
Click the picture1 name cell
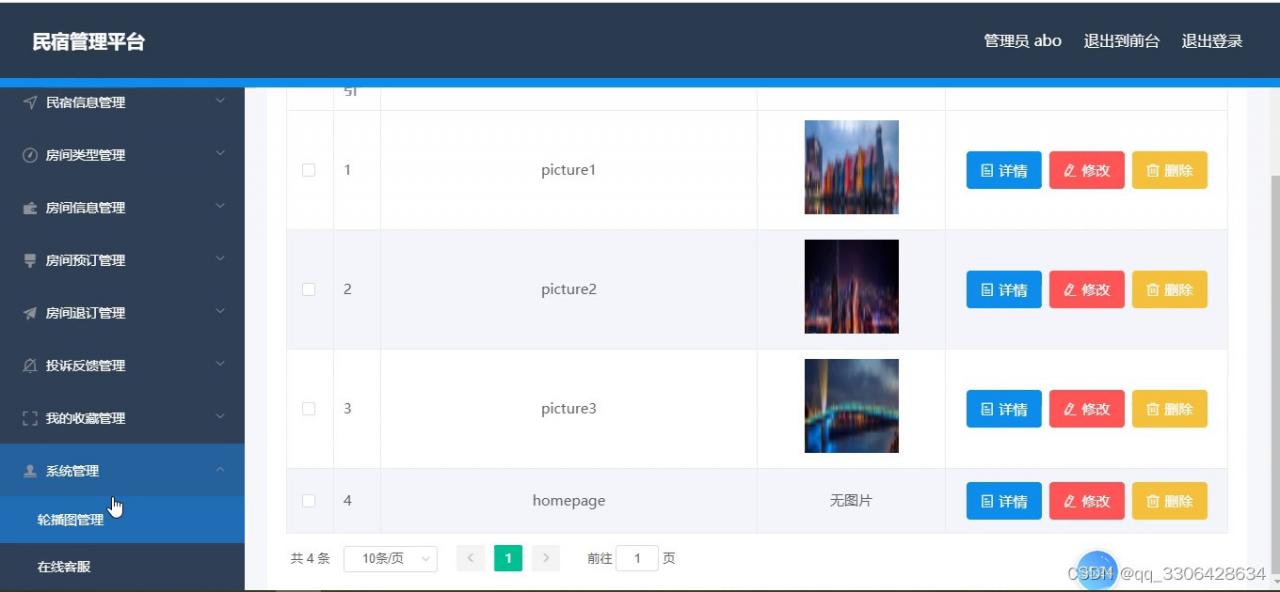[x=569, y=170]
